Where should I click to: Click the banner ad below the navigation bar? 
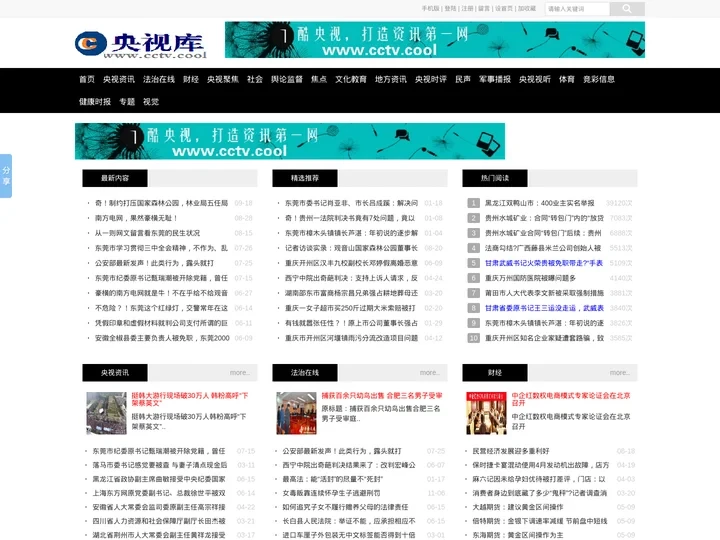tap(290, 141)
